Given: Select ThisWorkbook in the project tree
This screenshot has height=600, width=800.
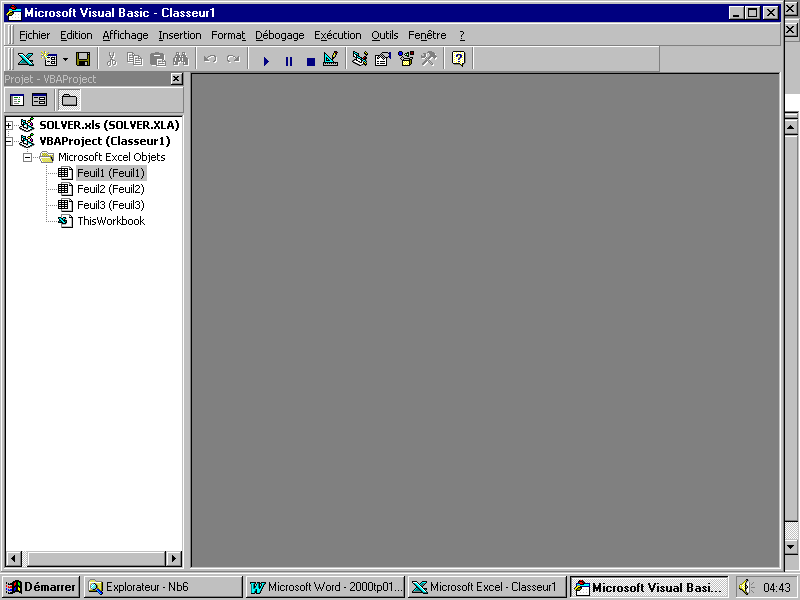Looking at the screenshot, I should 111,221.
